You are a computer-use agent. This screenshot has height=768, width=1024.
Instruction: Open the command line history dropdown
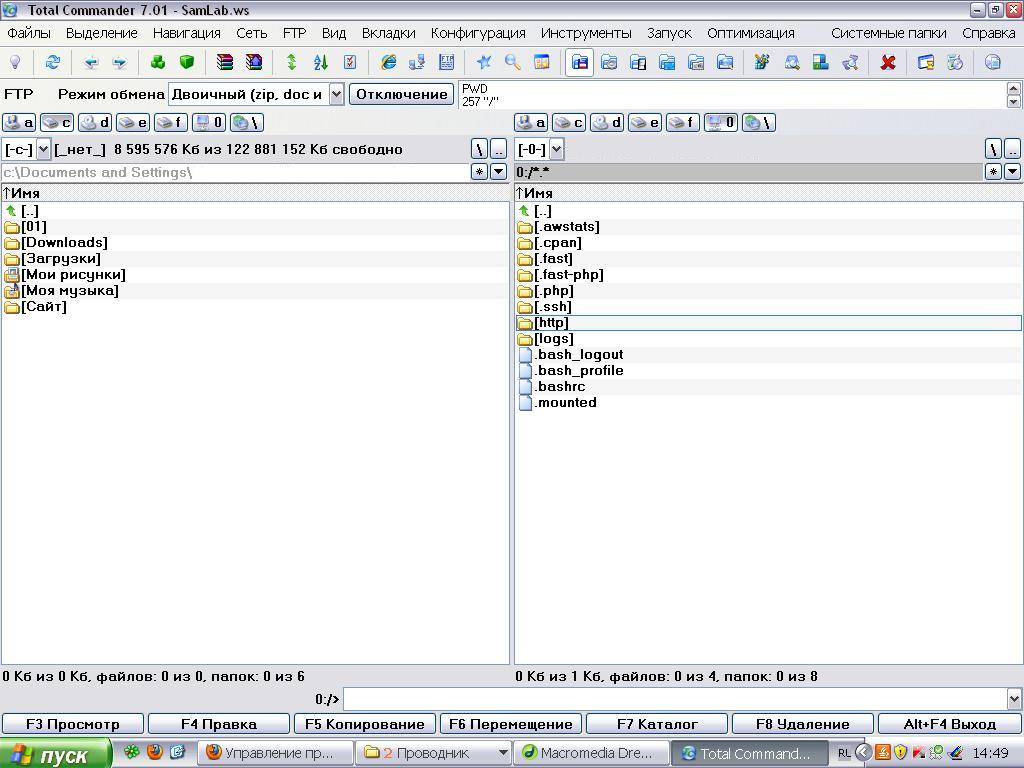1014,699
